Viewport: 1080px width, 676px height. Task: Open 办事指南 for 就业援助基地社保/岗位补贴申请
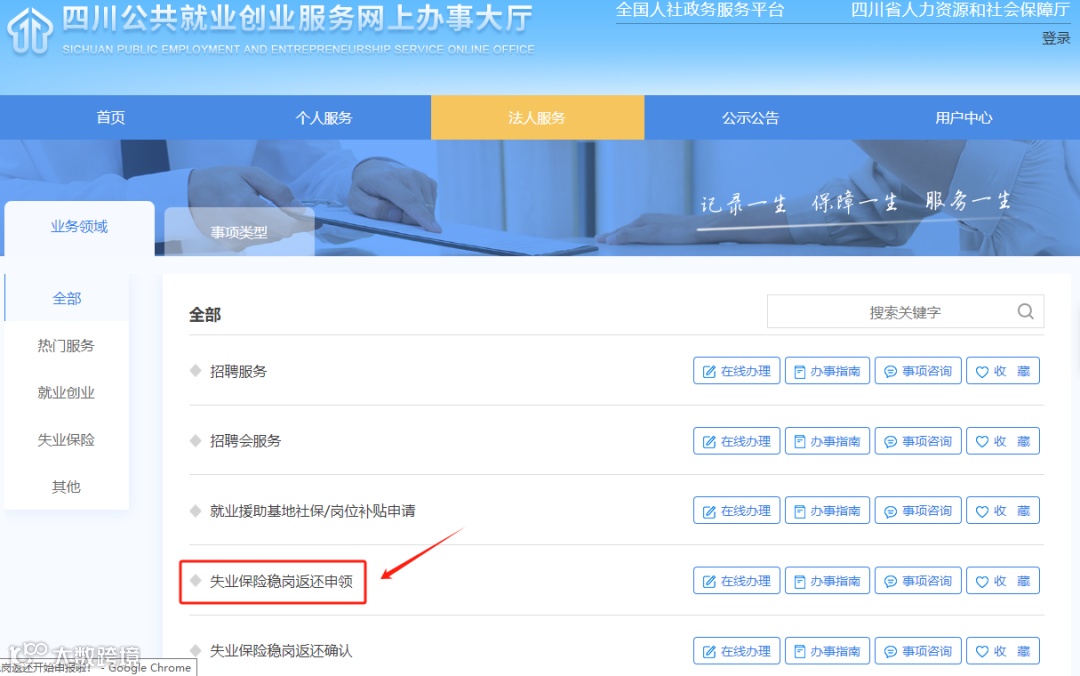[x=827, y=511]
